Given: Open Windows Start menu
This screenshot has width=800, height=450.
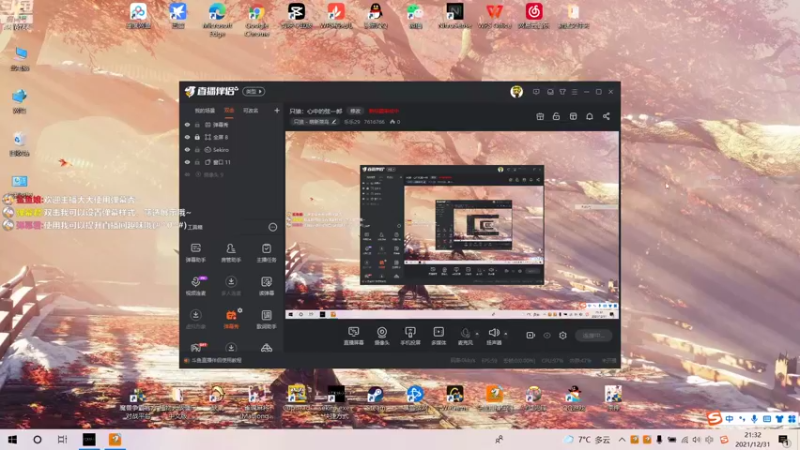Looking at the screenshot, I should click(12, 439).
